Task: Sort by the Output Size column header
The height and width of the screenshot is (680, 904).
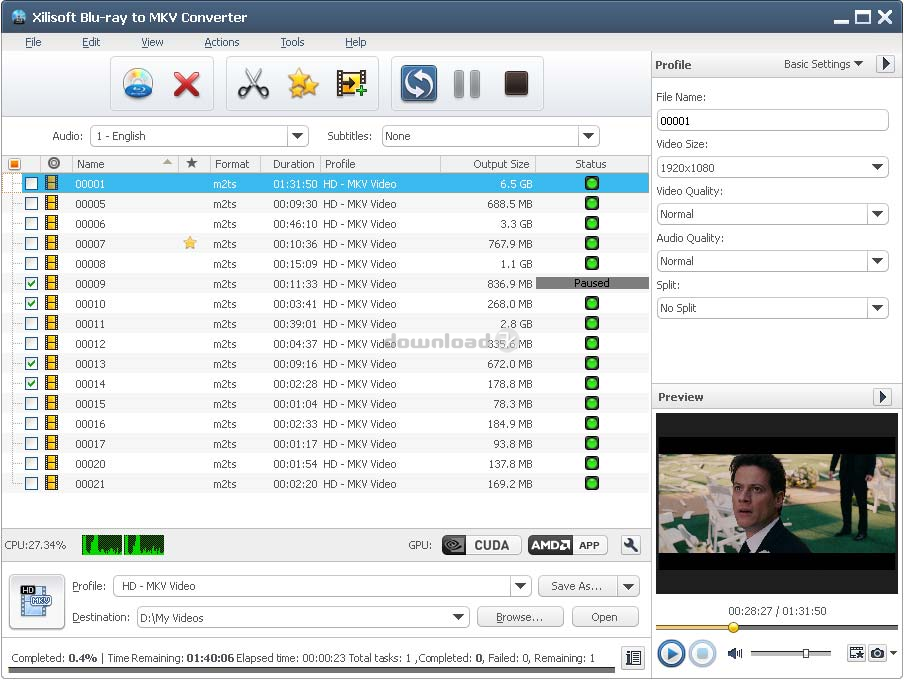Action: 488,164
